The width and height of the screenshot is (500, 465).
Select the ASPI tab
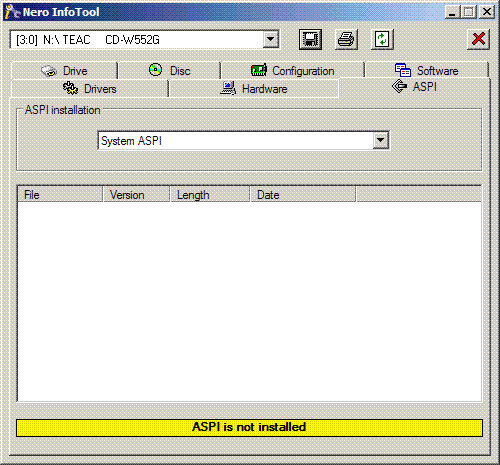coord(415,87)
